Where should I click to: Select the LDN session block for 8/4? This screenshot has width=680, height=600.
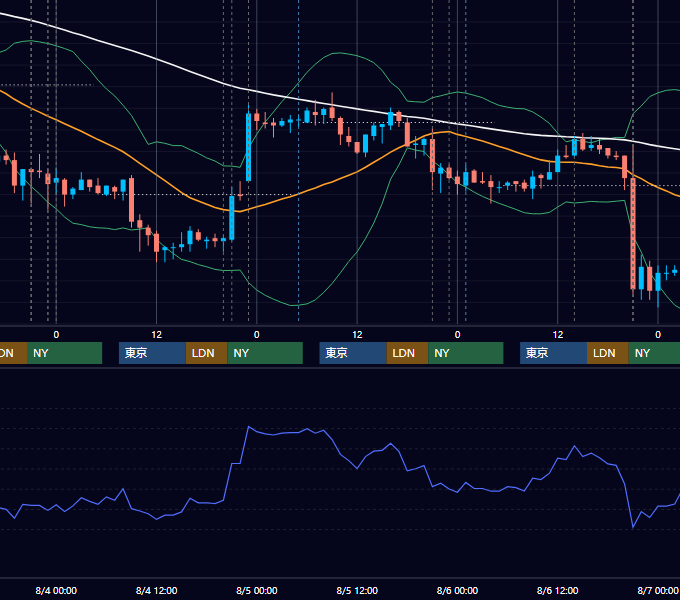(206, 353)
